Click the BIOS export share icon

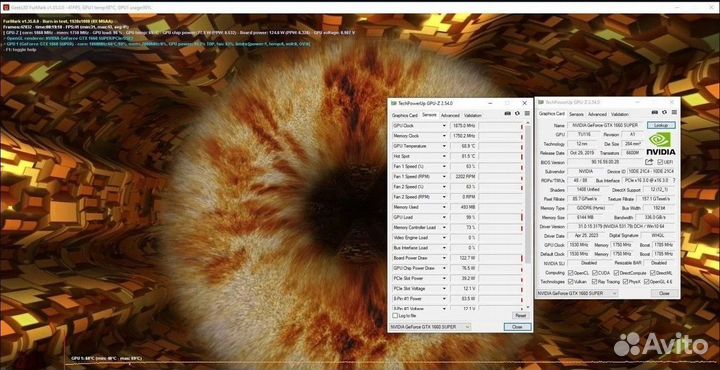(649, 162)
